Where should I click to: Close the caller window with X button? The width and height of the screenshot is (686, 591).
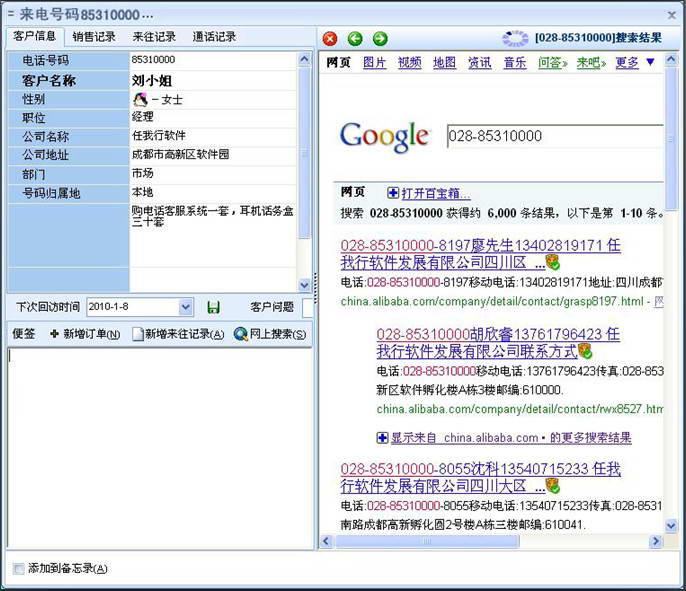coord(672,15)
